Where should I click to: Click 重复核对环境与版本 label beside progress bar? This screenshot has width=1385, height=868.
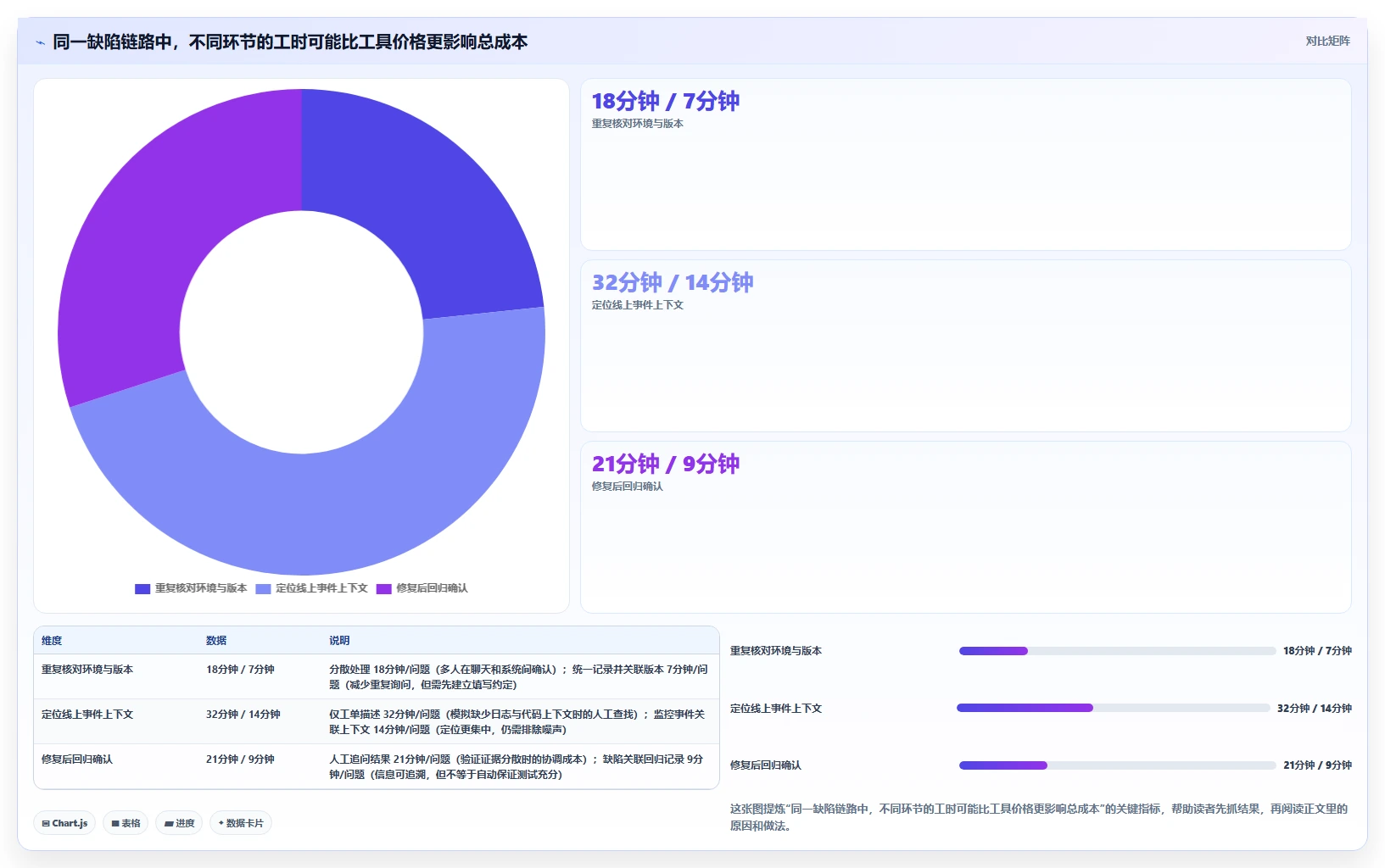click(776, 651)
